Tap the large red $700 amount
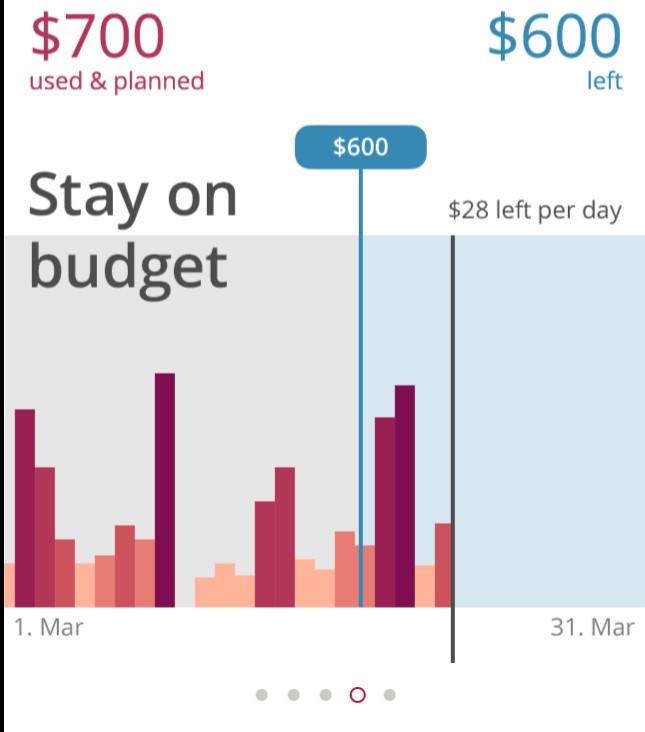The image size is (645, 732). (x=97, y=37)
